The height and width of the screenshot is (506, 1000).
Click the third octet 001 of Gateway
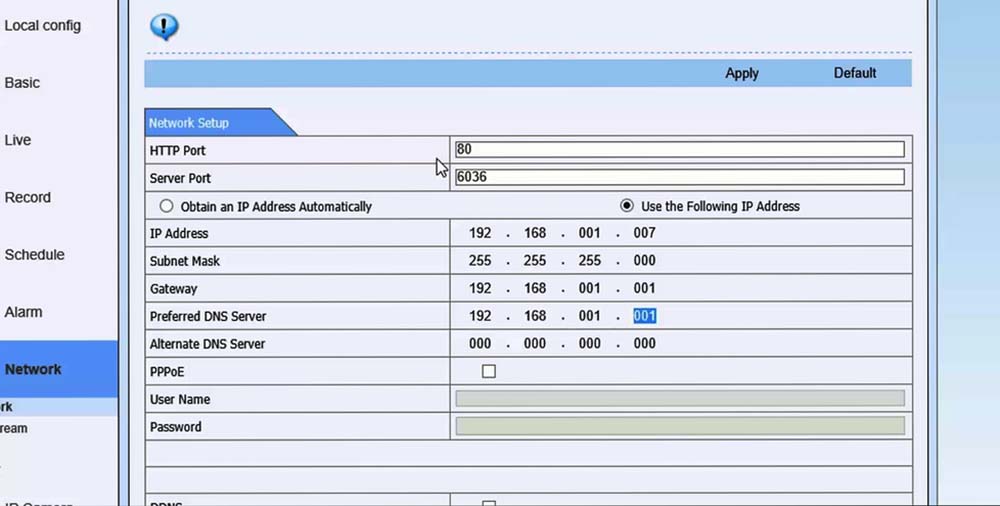[589, 288]
